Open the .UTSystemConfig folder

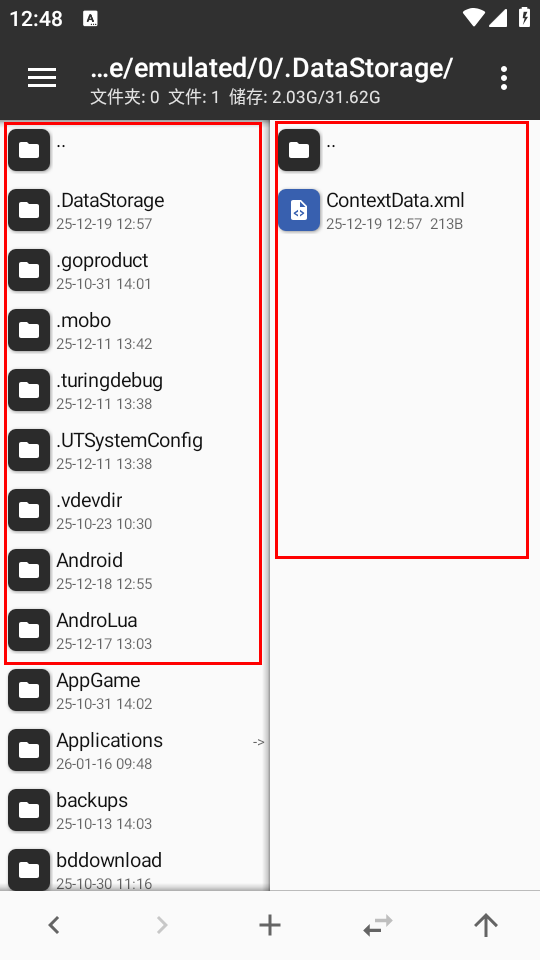[x=135, y=450]
